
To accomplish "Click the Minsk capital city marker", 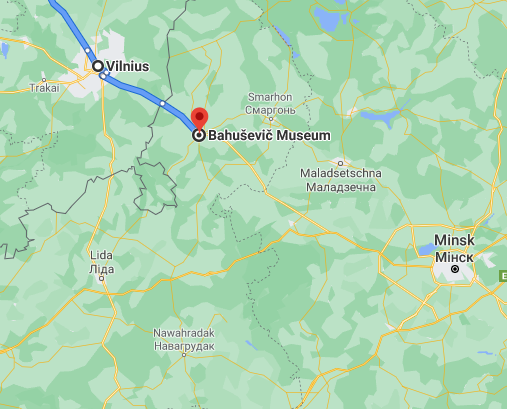I will click(455, 269).
